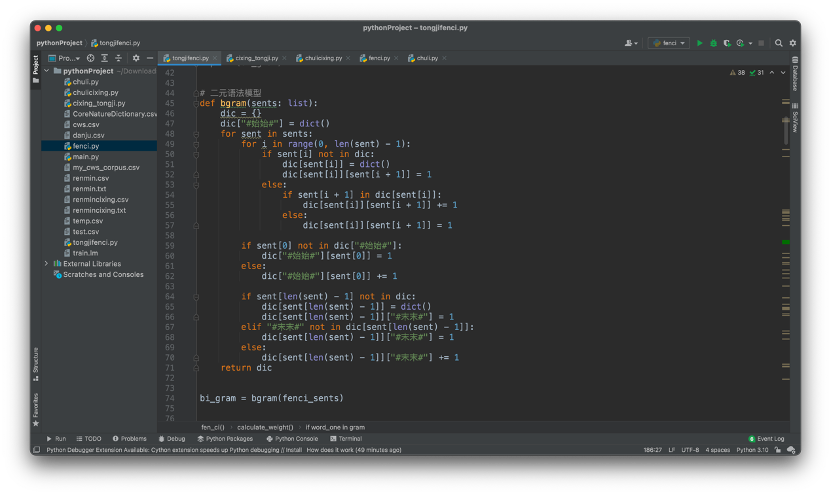Collapse the def bgram fold marker
Image resolution: width=832 pixels, height=496 pixels.
tap(196, 103)
